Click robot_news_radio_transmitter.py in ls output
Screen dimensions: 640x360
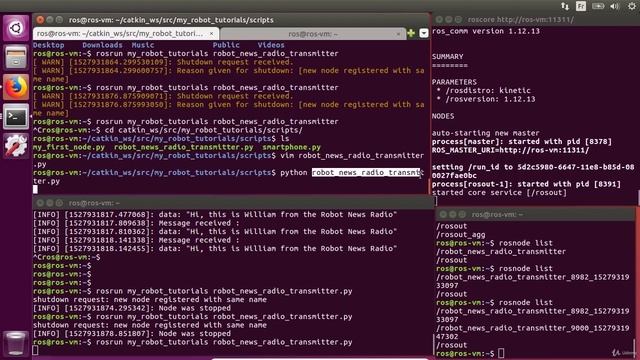(x=184, y=147)
